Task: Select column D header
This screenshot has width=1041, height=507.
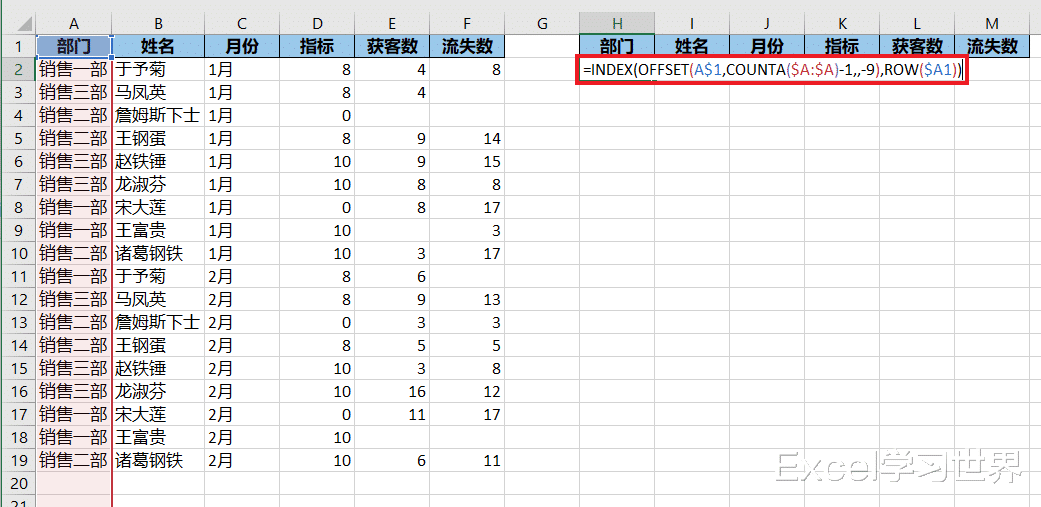Action: point(317,24)
